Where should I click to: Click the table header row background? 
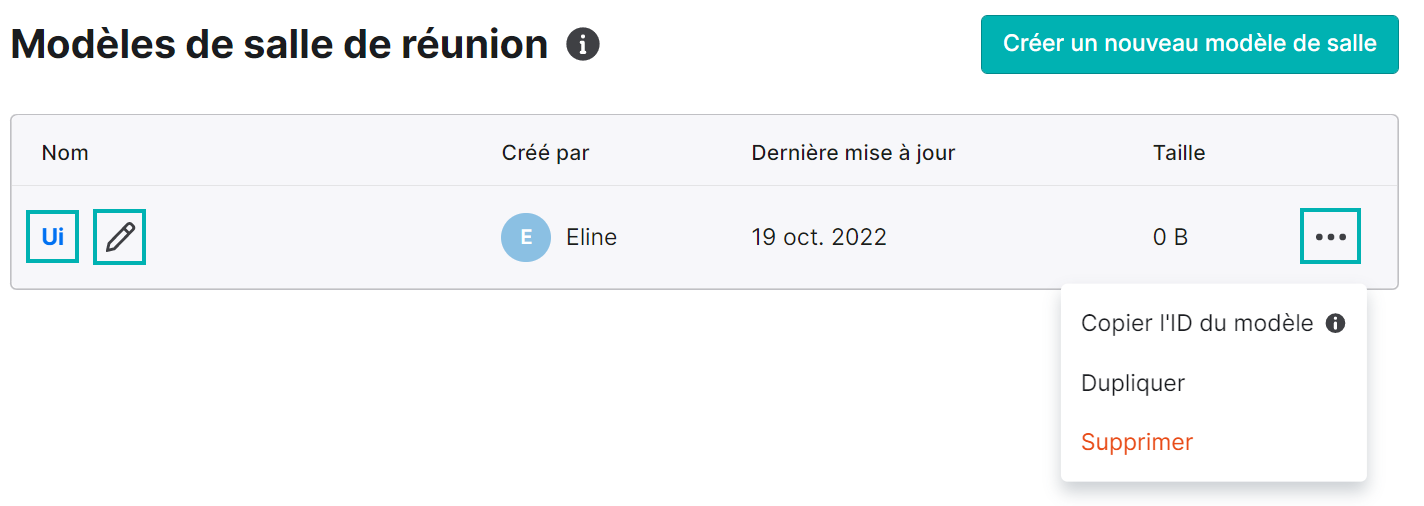tap(704, 150)
